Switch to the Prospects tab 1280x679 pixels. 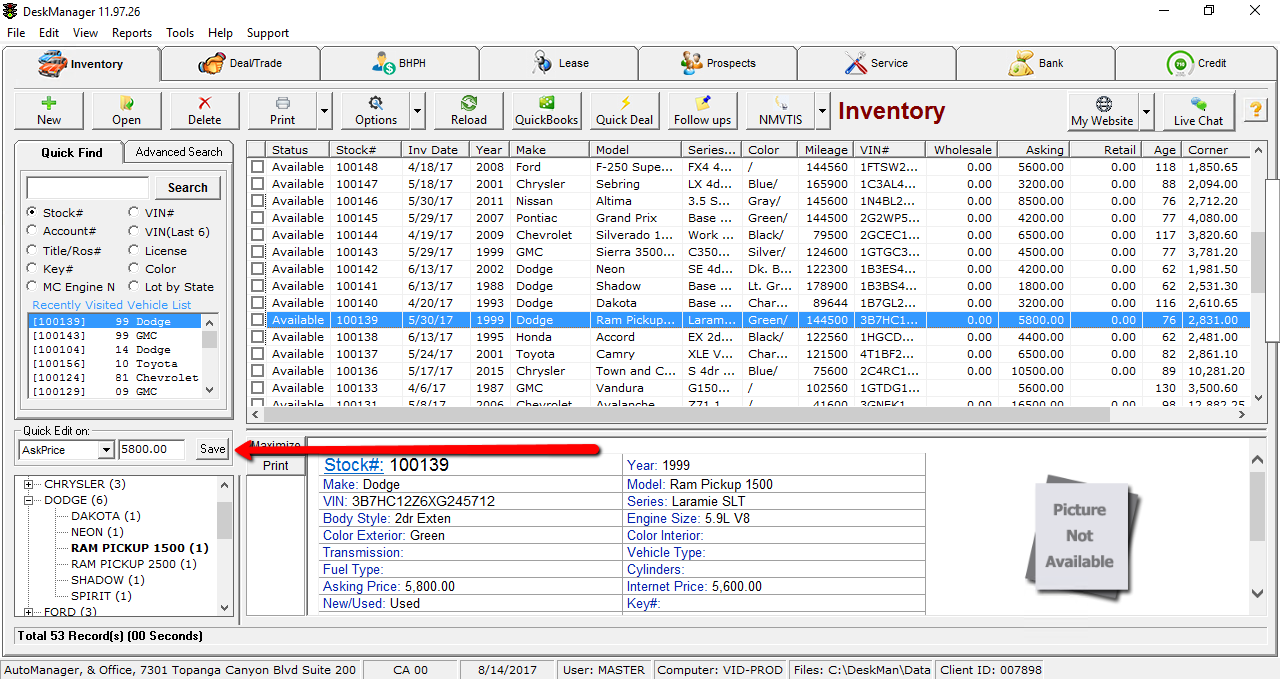coord(717,64)
